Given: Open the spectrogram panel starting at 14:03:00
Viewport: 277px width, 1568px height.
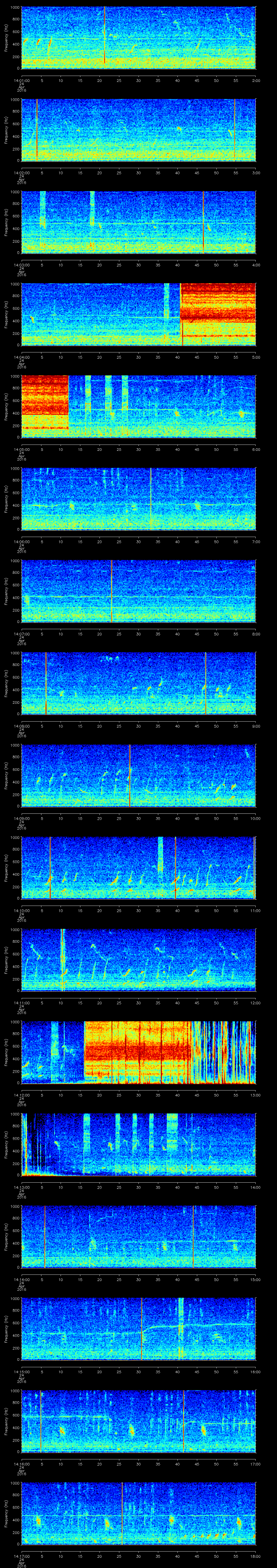Looking at the screenshot, I should coord(139,222).
